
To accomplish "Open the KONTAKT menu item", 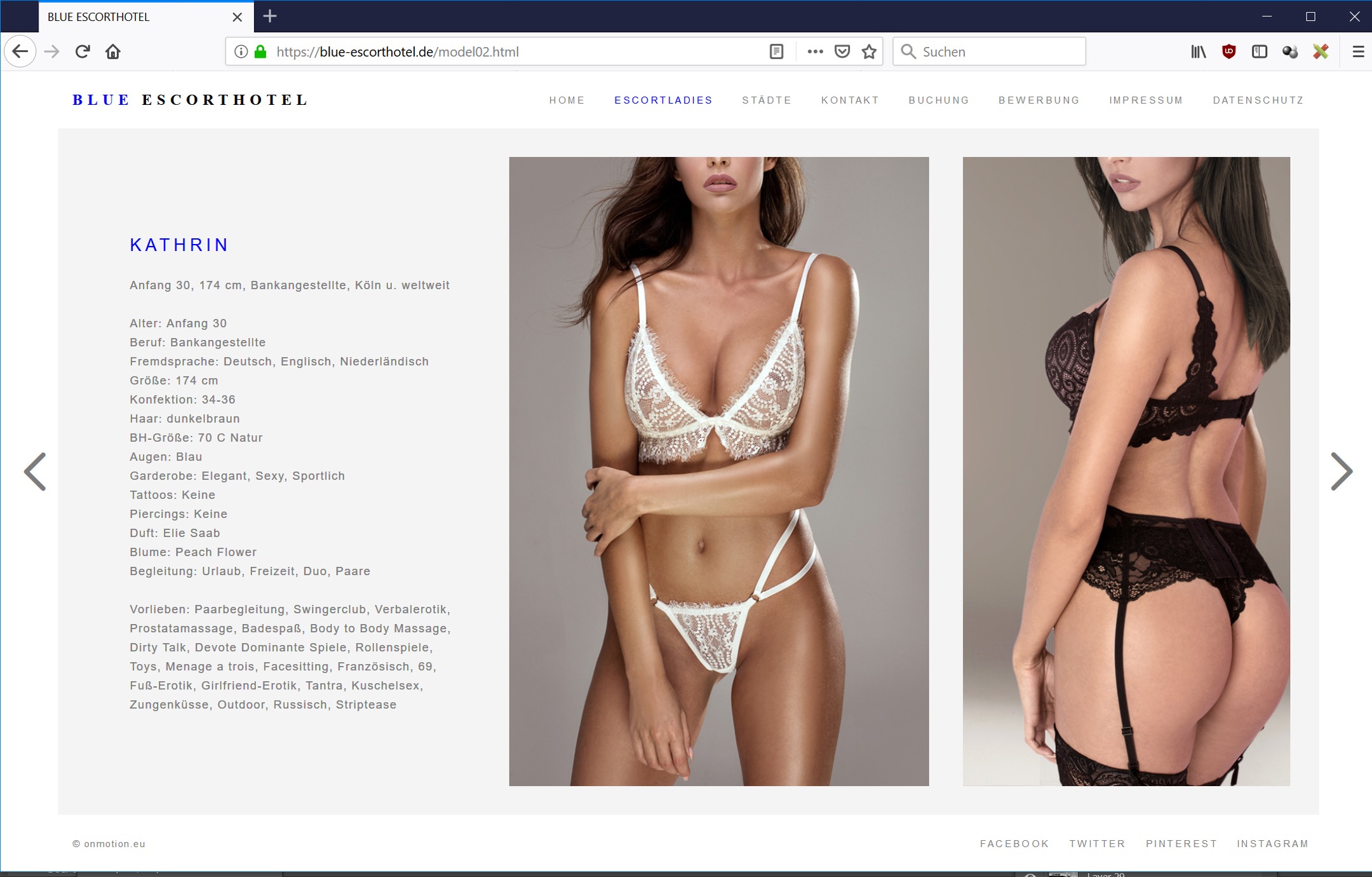I will (x=850, y=100).
